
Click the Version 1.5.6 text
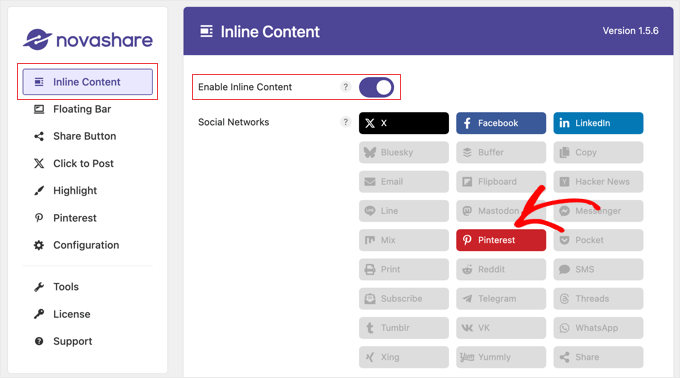point(630,31)
